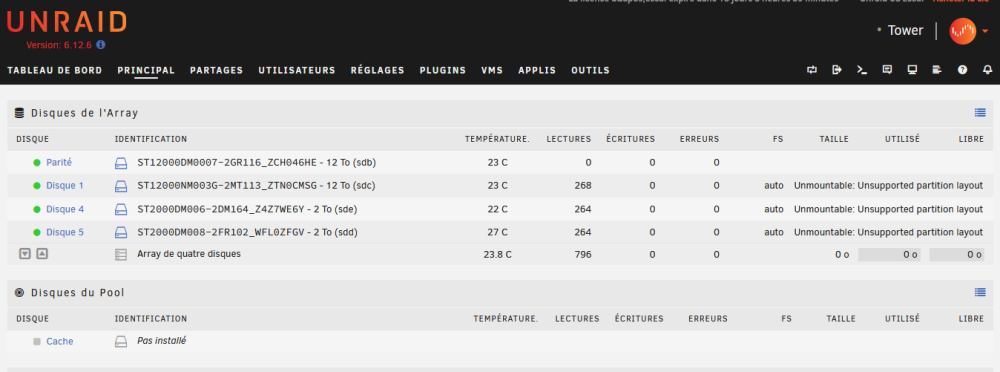Click the 23.8 C average temperature value

[497, 255]
